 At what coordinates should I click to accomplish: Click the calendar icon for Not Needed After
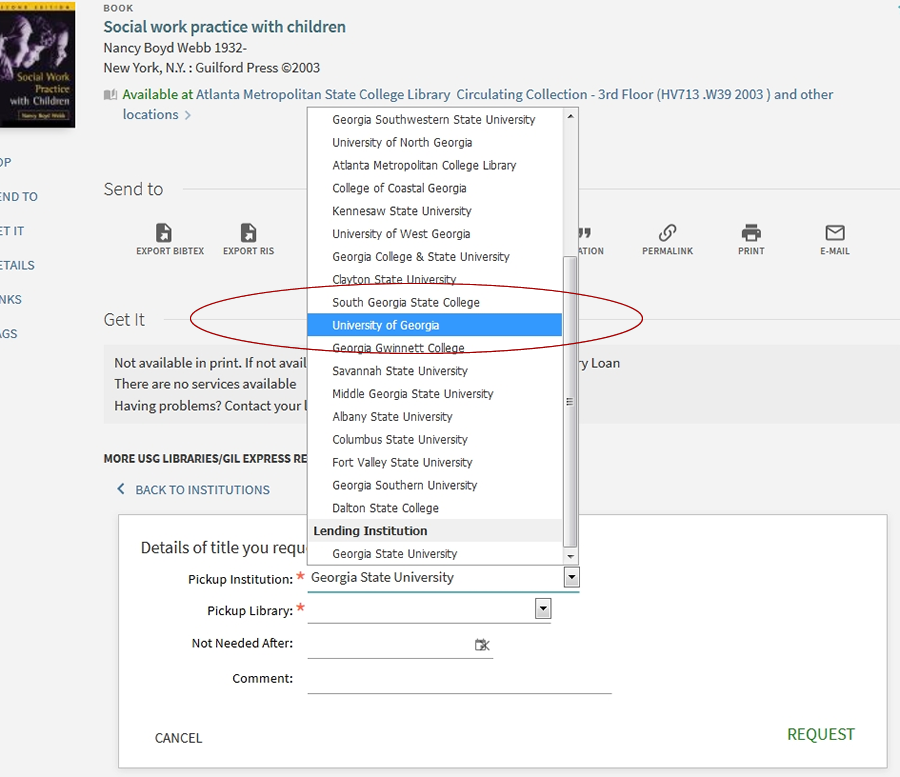tap(482, 645)
